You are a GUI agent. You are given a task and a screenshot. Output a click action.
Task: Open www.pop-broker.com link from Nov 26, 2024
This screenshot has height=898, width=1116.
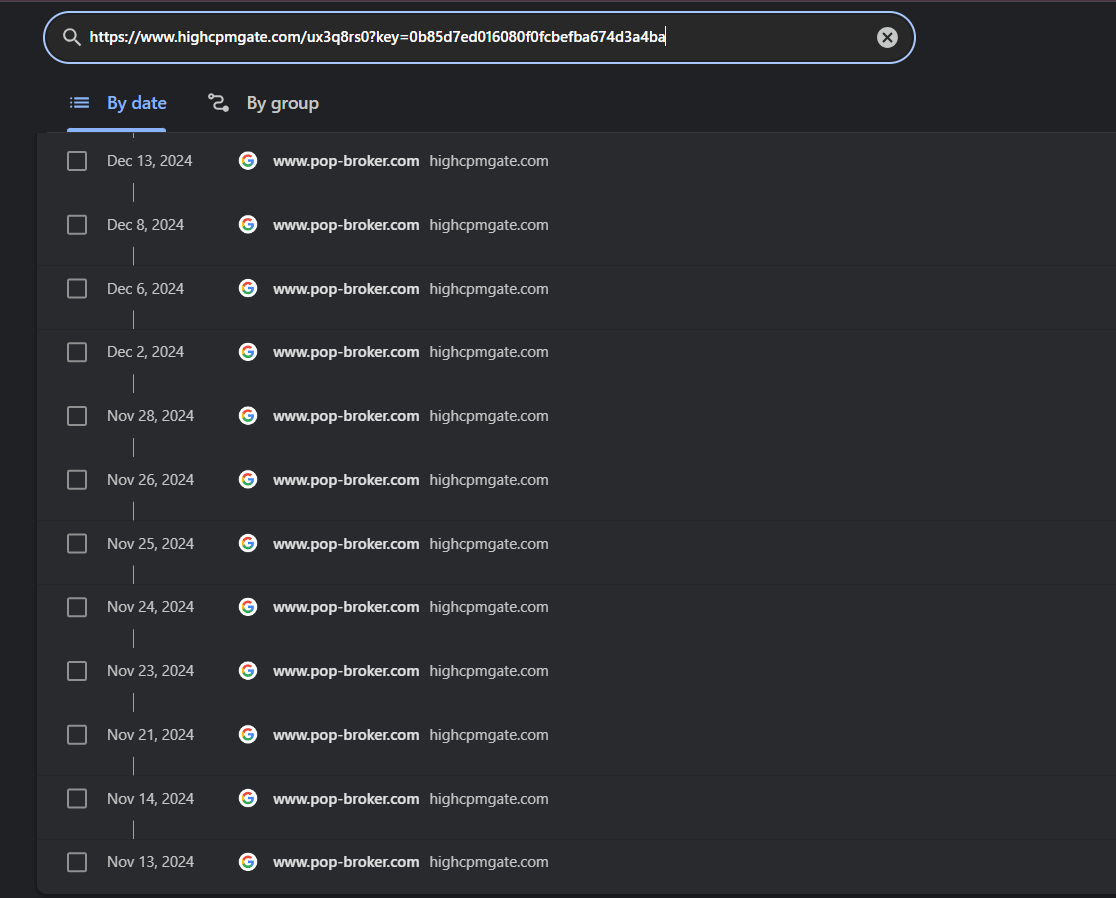click(346, 480)
